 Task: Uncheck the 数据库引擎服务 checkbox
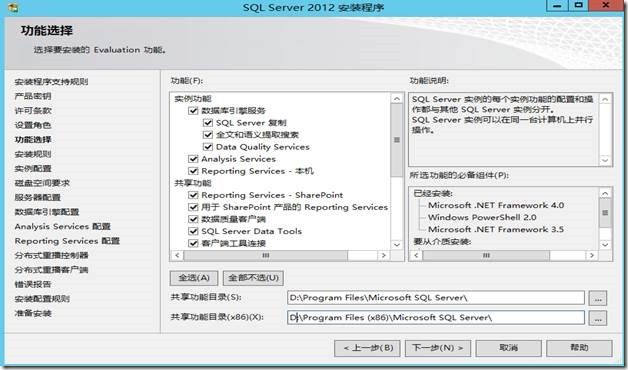(x=193, y=111)
